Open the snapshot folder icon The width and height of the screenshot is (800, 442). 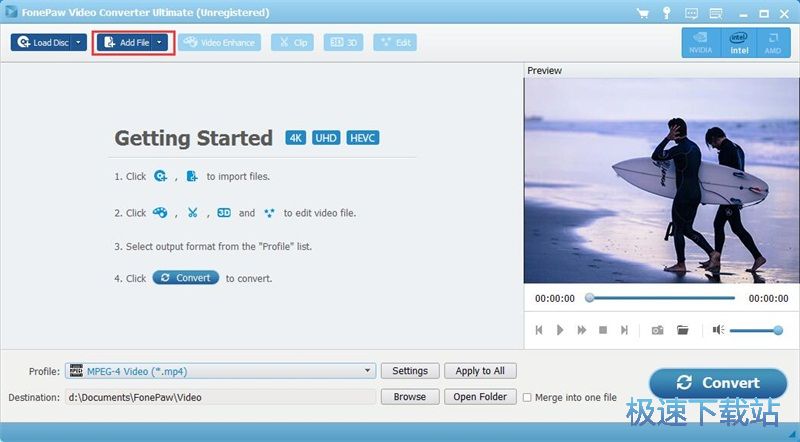pyautogui.click(x=683, y=330)
